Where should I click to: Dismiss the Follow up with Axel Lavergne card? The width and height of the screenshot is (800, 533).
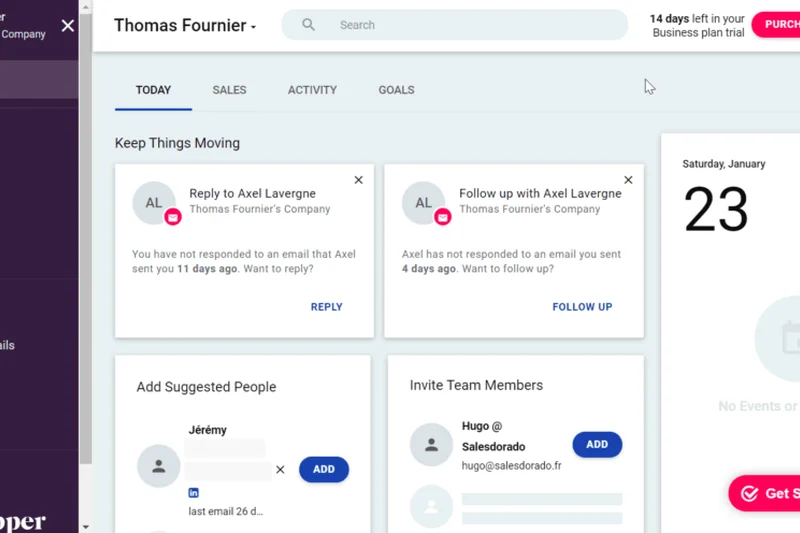click(628, 180)
